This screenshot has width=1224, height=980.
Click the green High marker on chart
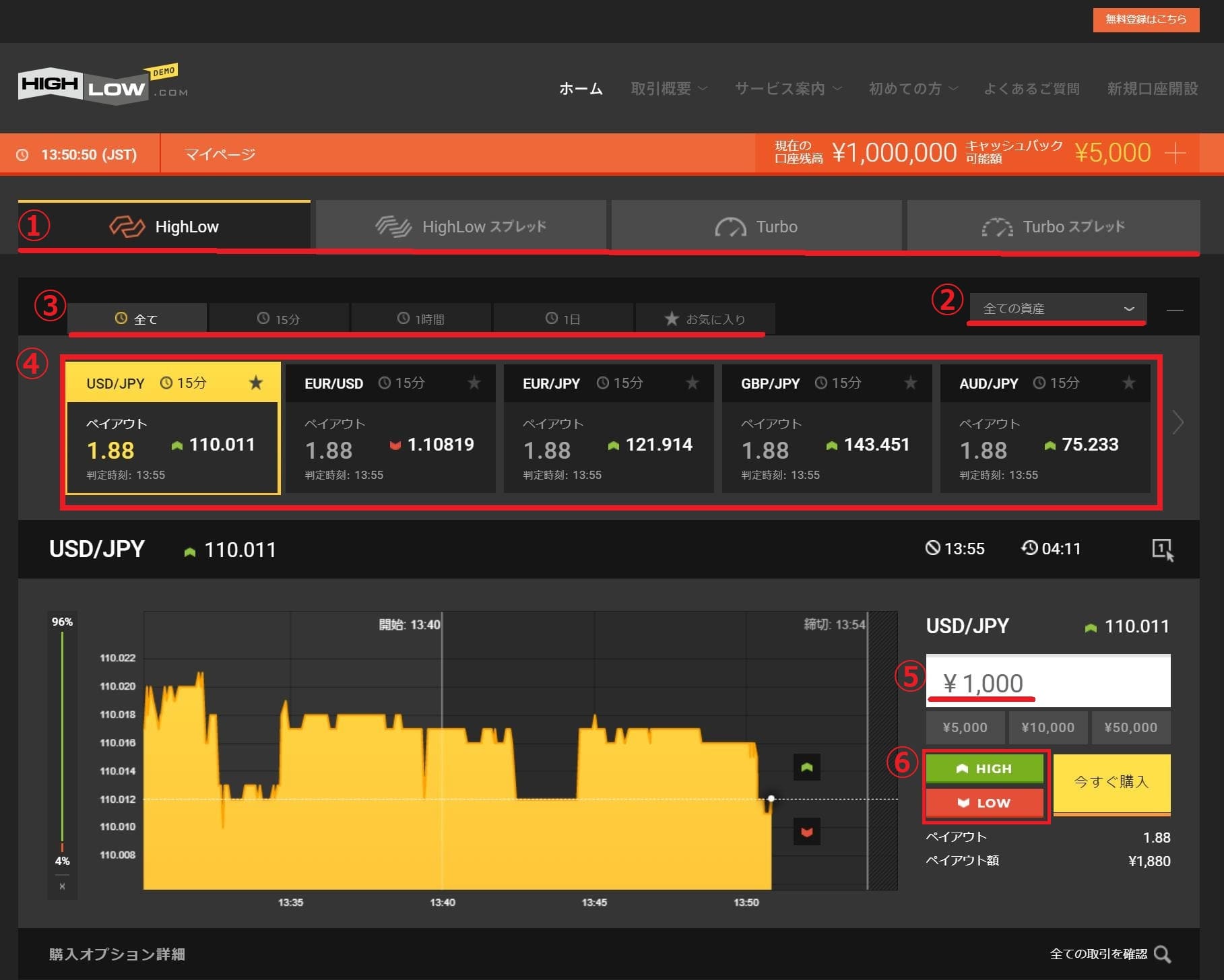coord(807,767)
